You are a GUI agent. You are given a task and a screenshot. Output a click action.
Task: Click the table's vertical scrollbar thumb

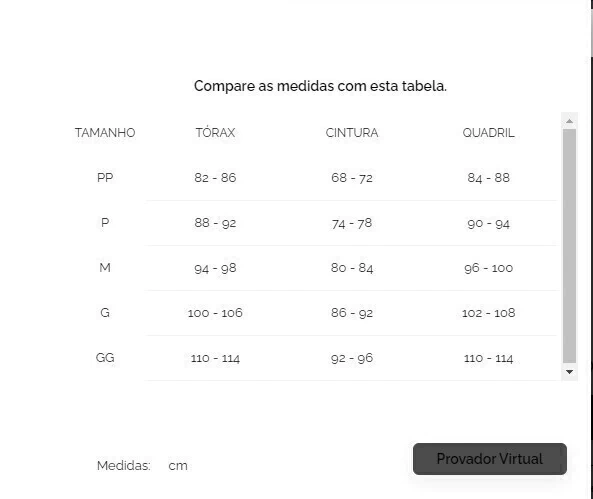[x=569, y=246]
